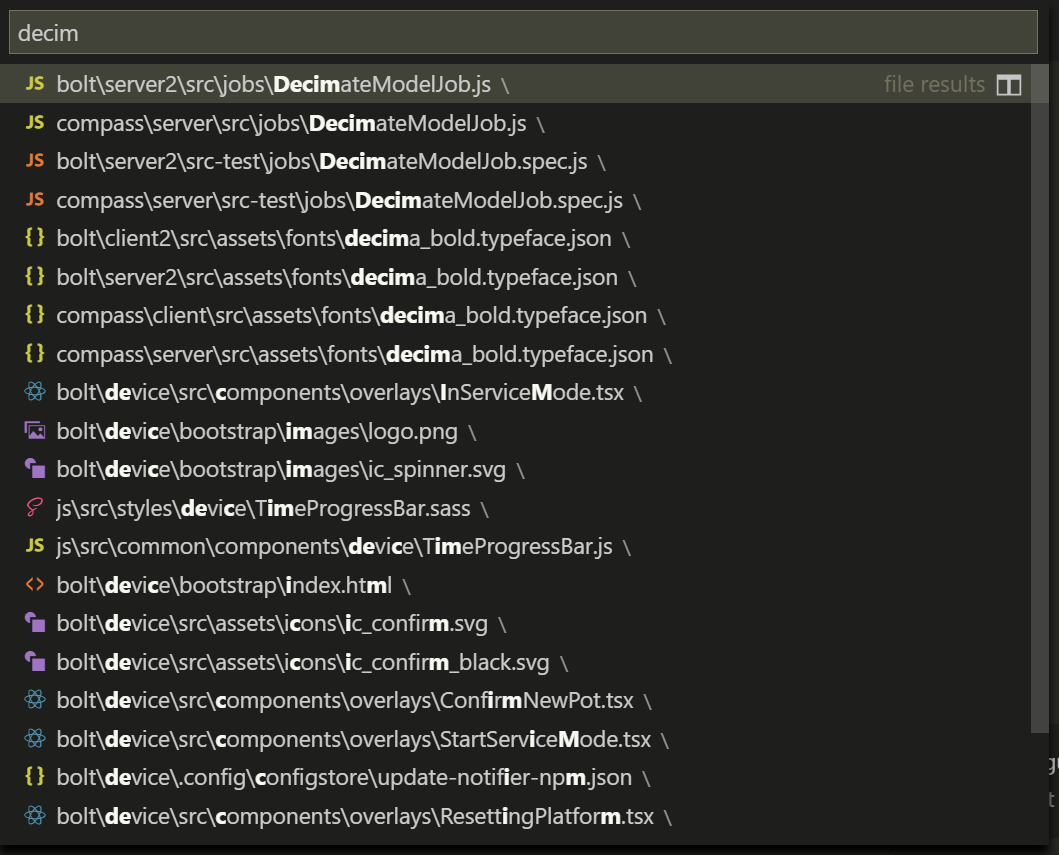Click the test file icon beside DecimateModelJob.spec.js
Screen dimensions: 1059x855
pyautogui.click(x=34, y=161)
